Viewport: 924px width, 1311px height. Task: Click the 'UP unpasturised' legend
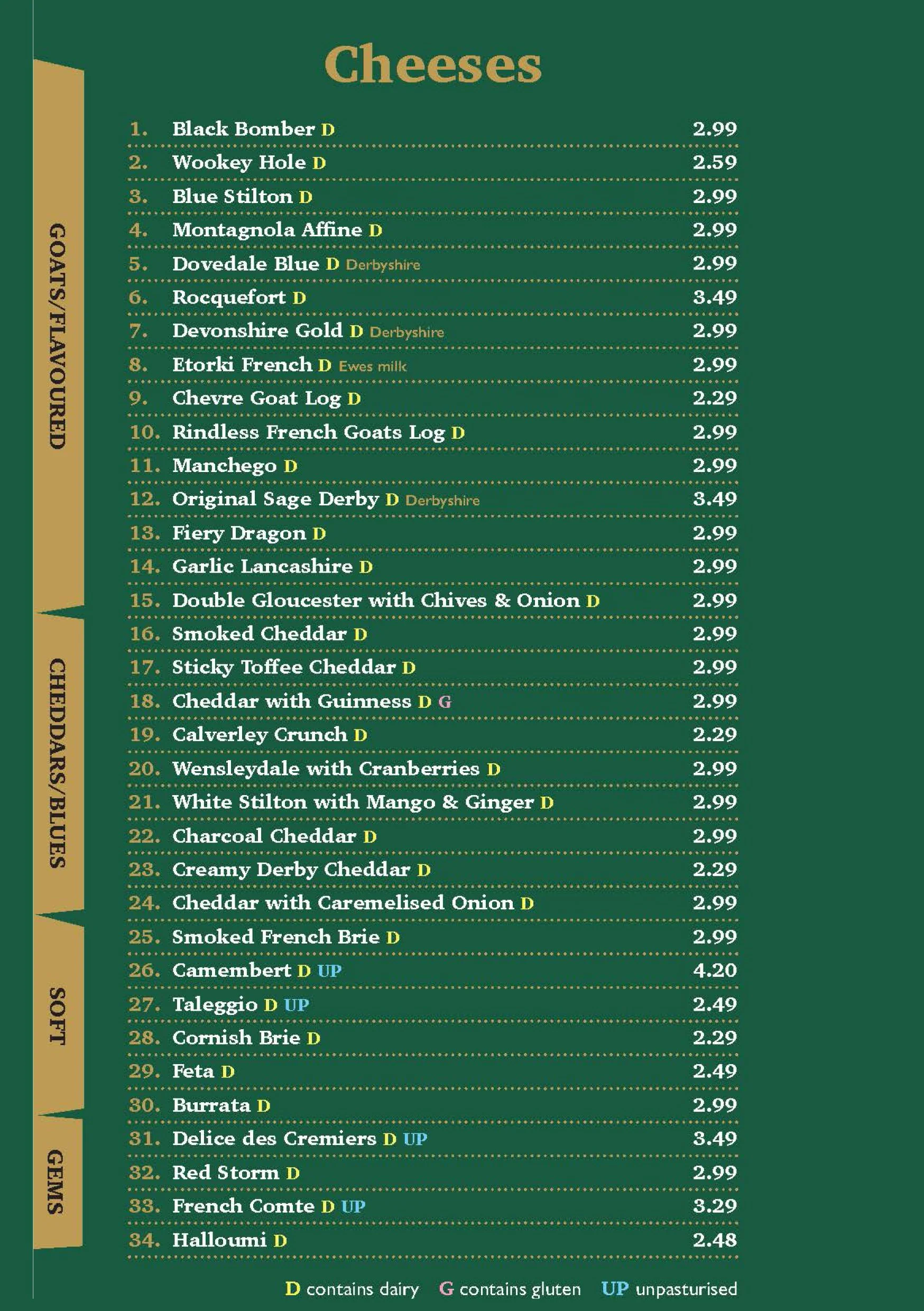pyautogui.click(x=669, y=1290)
